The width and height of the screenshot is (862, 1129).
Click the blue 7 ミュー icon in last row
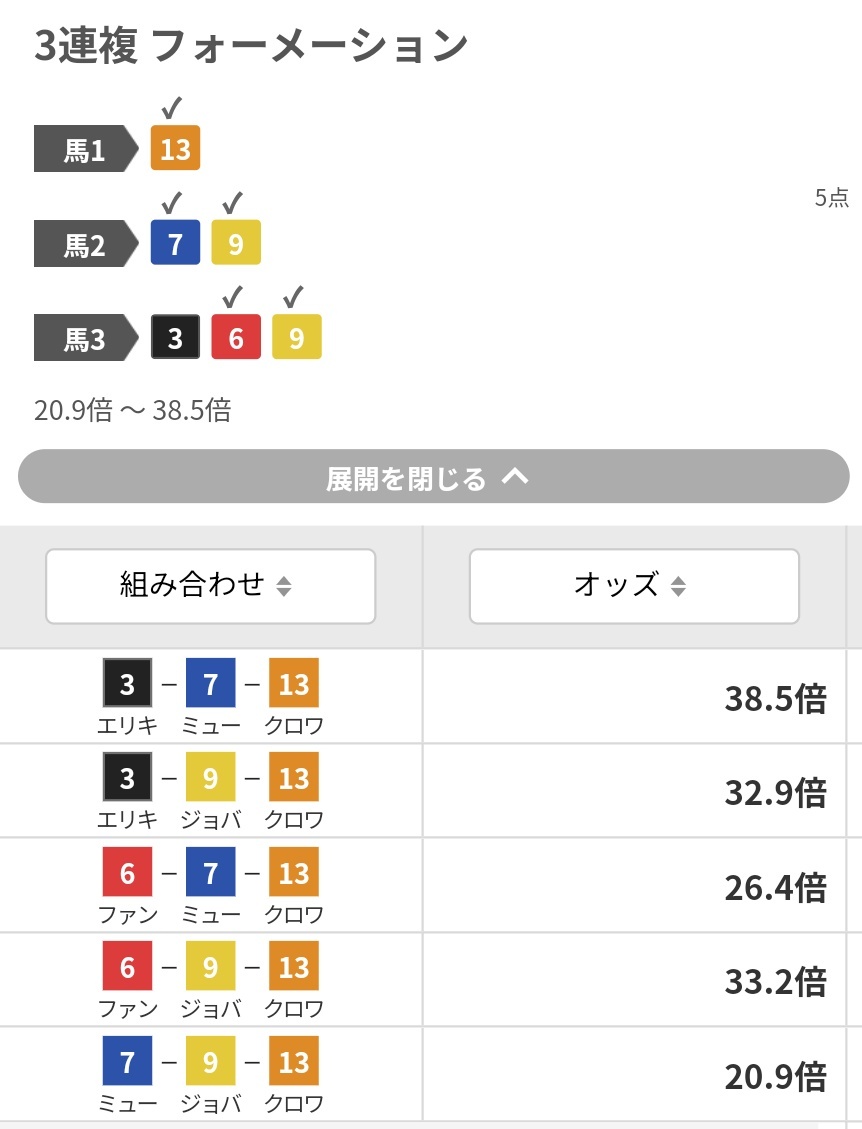coord(127,1061)
